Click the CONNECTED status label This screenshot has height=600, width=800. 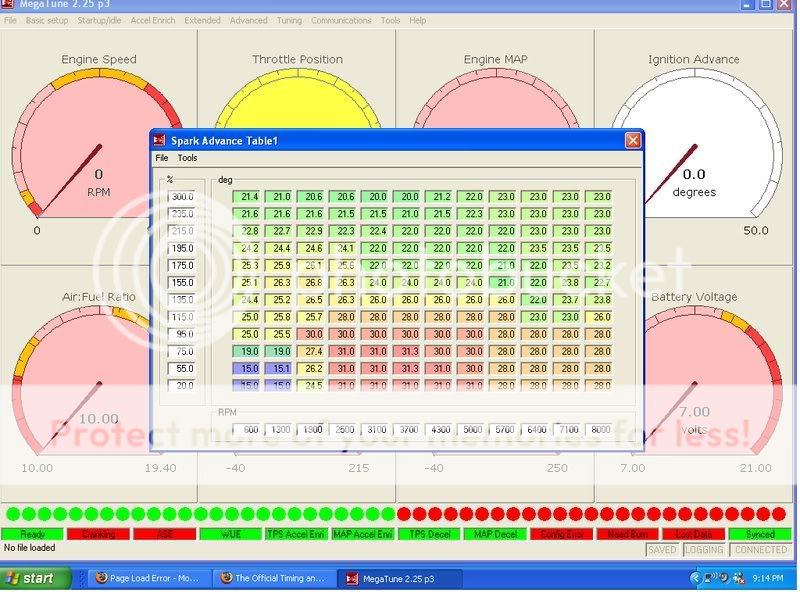pyautogui.click(x=761, y=548)
